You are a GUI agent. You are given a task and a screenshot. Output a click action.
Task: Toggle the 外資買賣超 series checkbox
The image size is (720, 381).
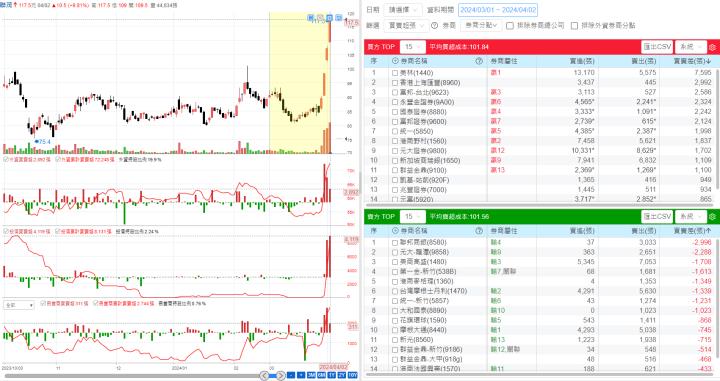coord(6,159)
